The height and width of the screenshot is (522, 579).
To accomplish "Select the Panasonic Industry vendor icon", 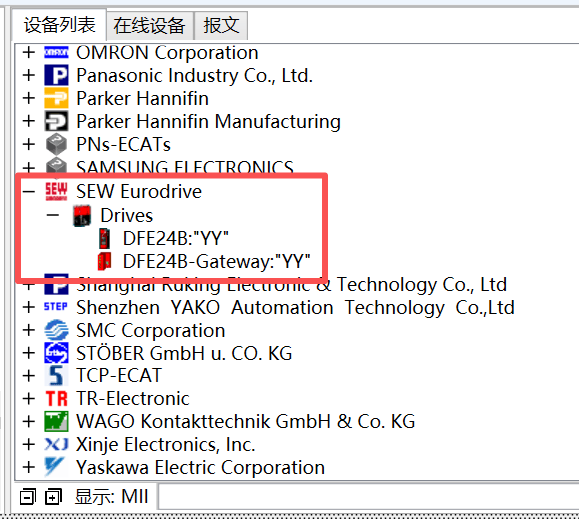I will (x=56, y=75).
